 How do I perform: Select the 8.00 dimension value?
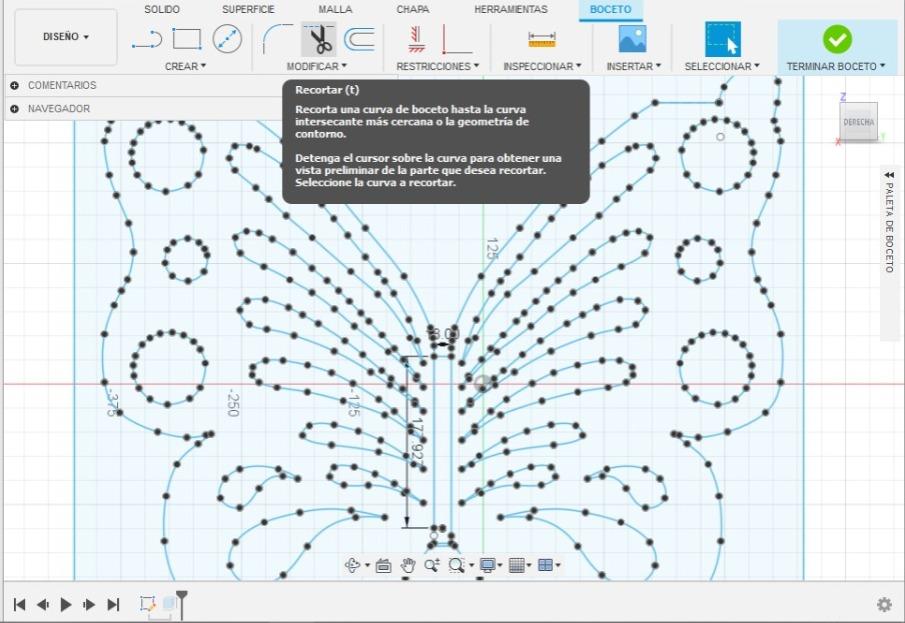coord(443,333)
